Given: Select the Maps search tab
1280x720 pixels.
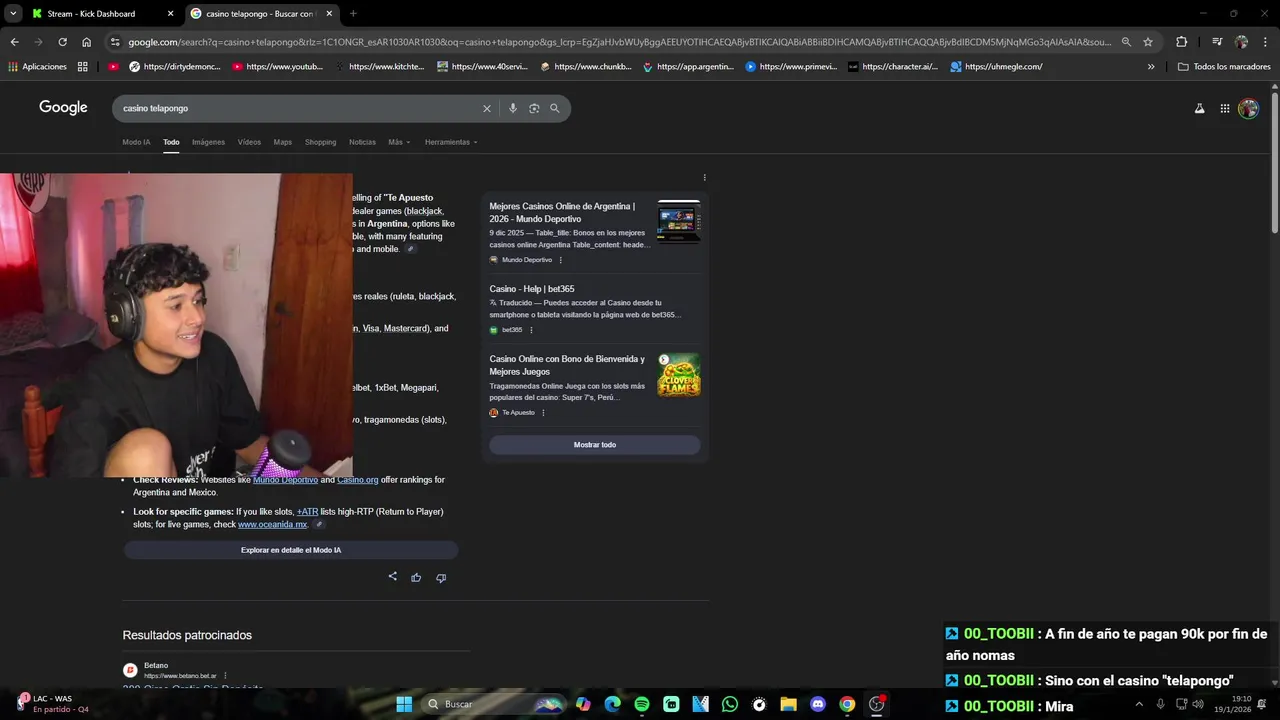Looking at the screenshot, I should (x=283, y=142).
